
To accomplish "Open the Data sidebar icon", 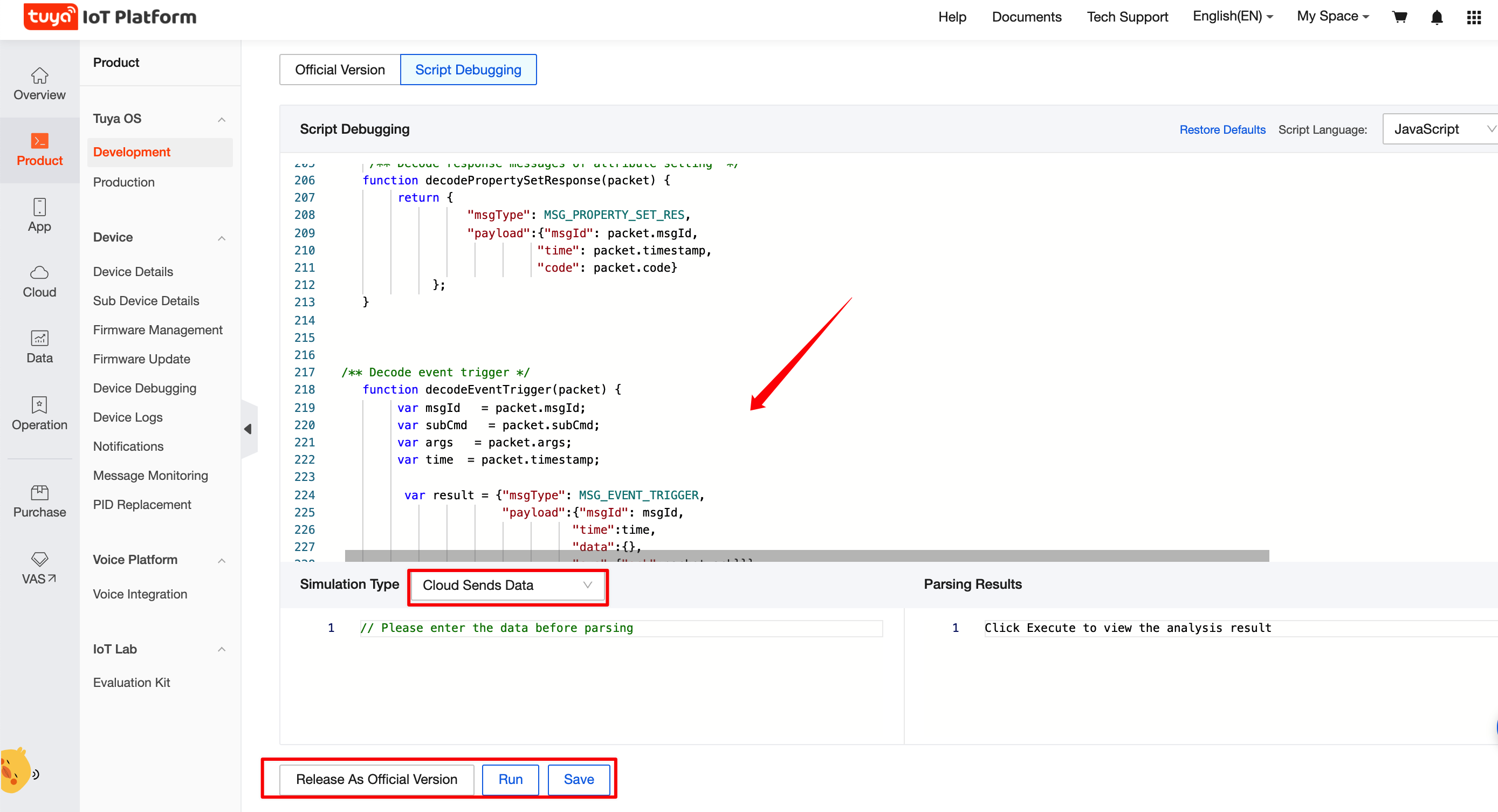I will (38, 347).
